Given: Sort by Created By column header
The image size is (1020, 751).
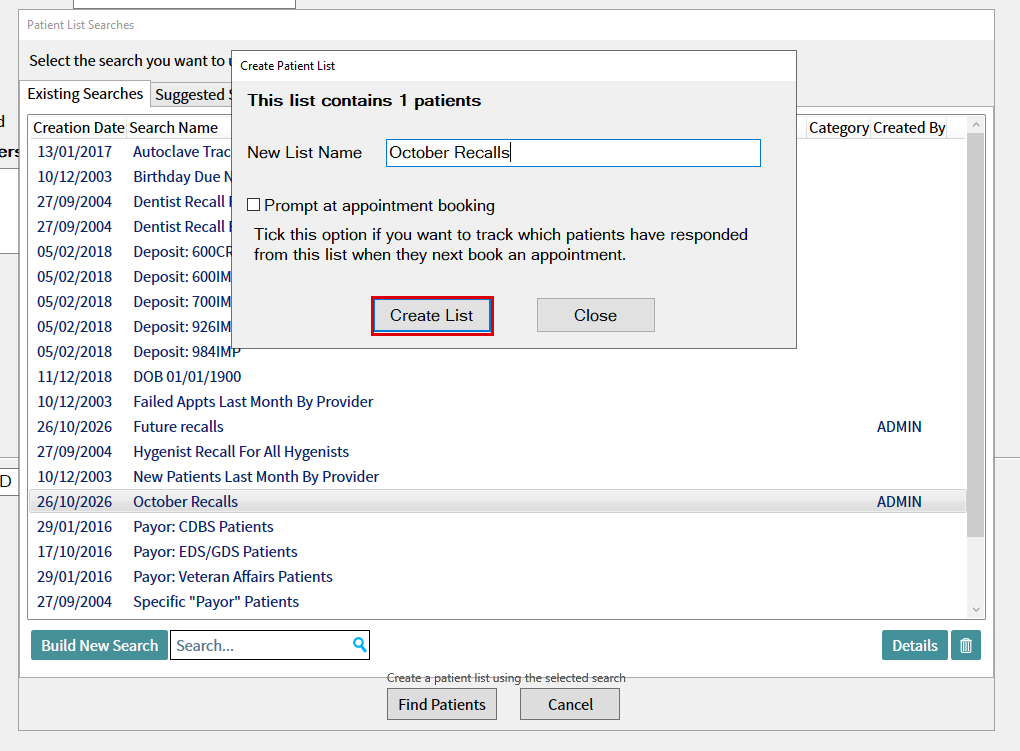Looking at the screenshot, I should point(909,128).
